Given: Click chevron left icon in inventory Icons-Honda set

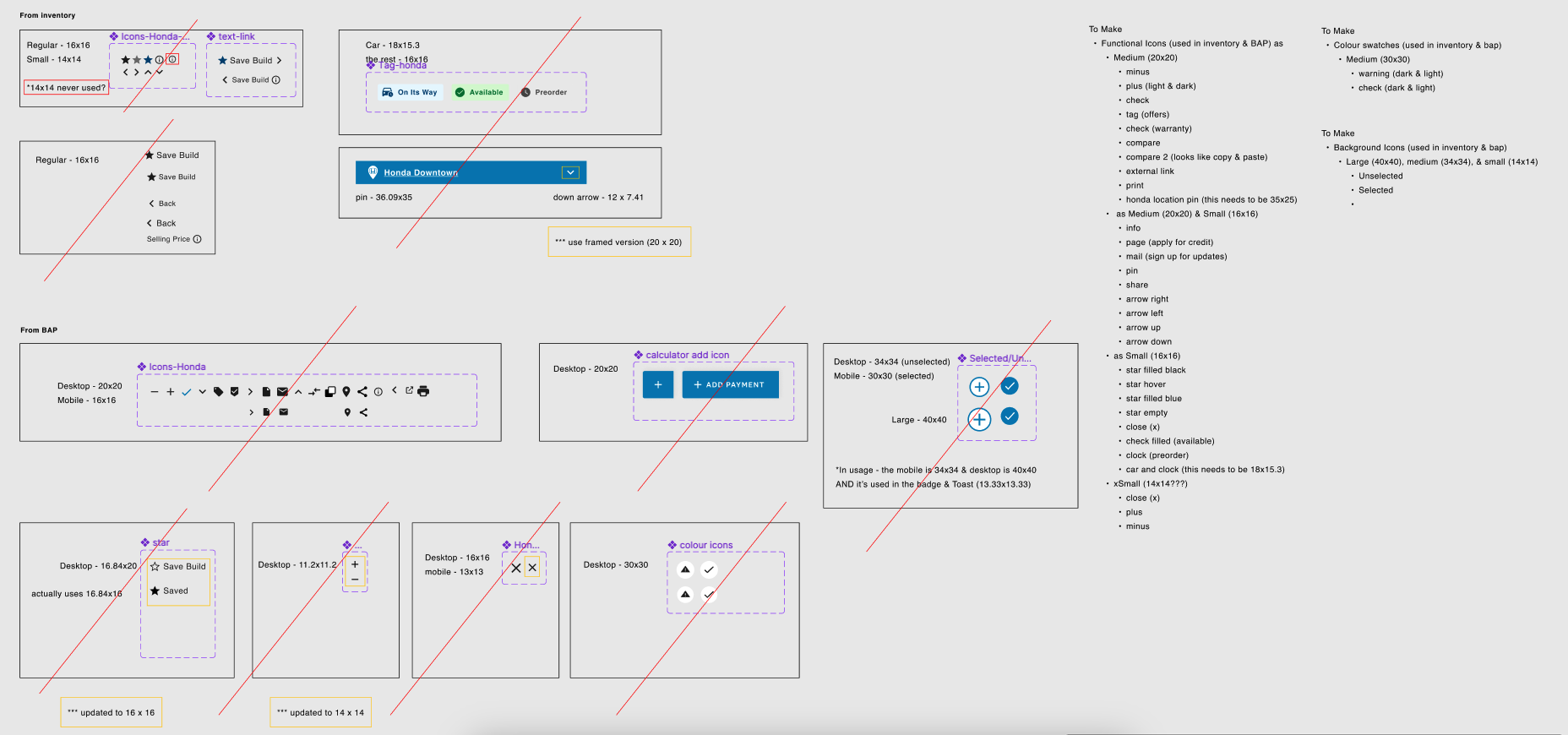Looking at the screenshot, I should click(126, 72).
